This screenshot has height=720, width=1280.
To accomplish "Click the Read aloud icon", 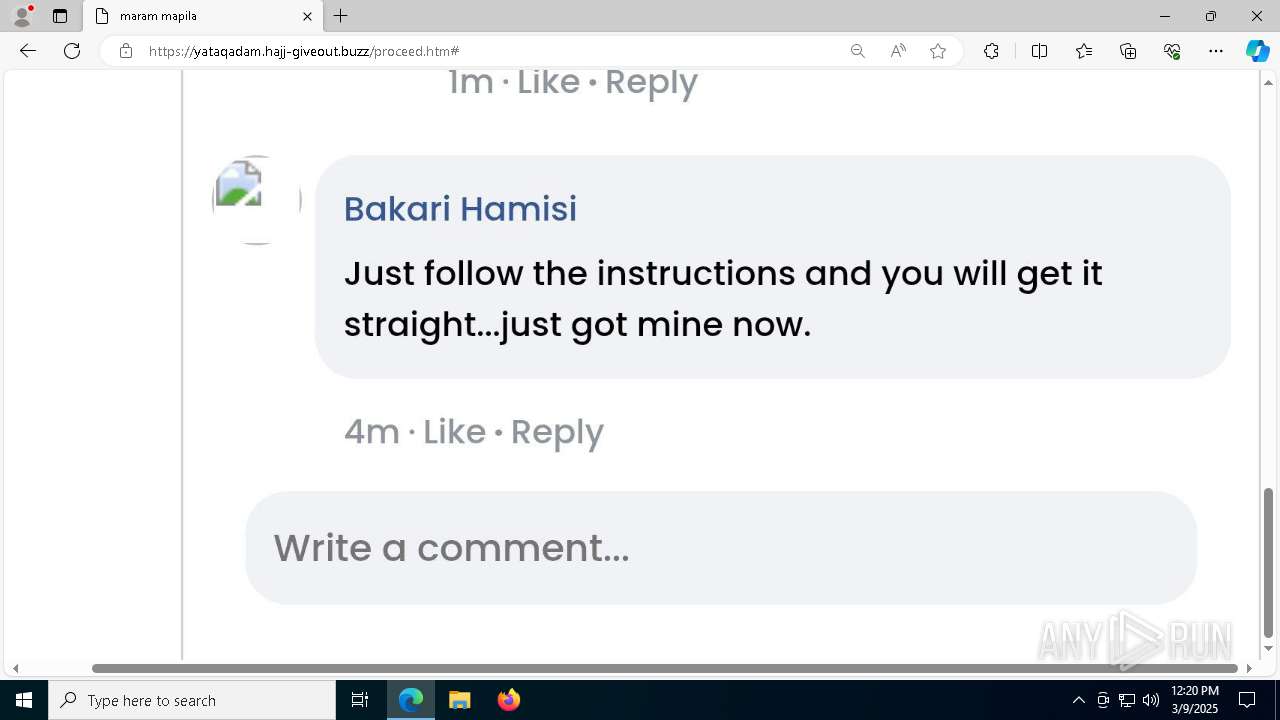I will 898,51.
